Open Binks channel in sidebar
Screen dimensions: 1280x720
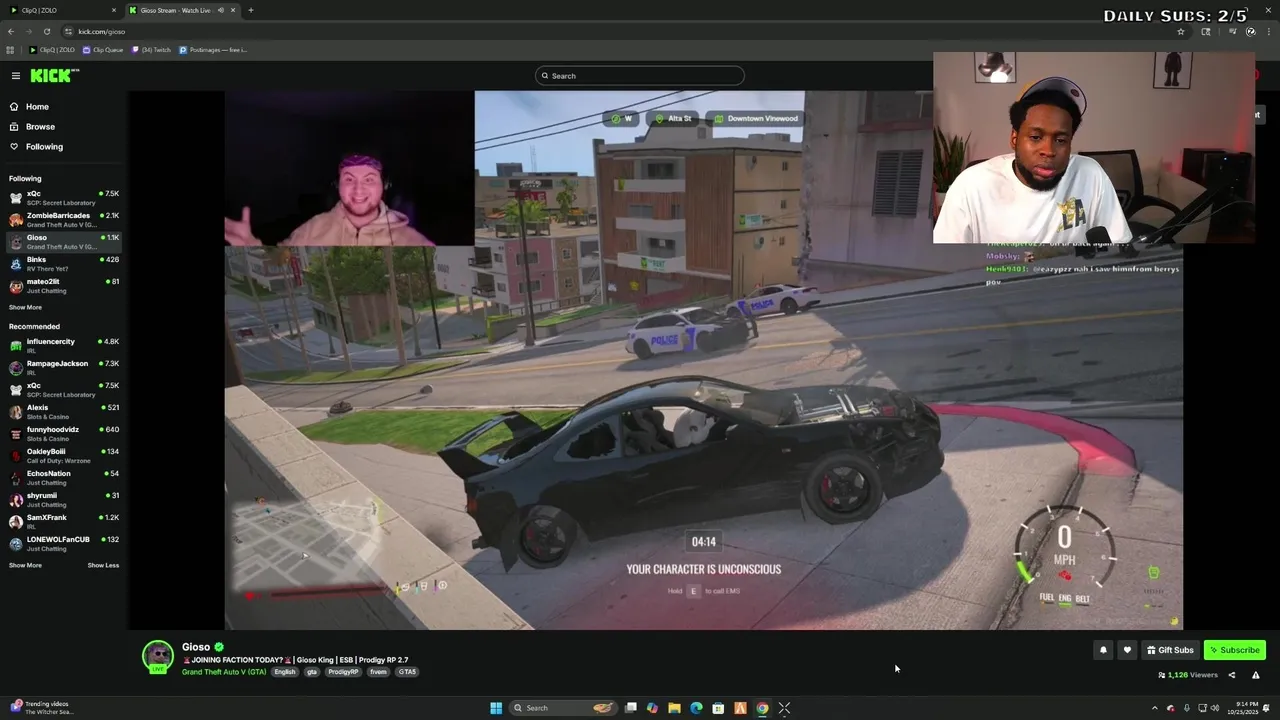tap(64, 264)
